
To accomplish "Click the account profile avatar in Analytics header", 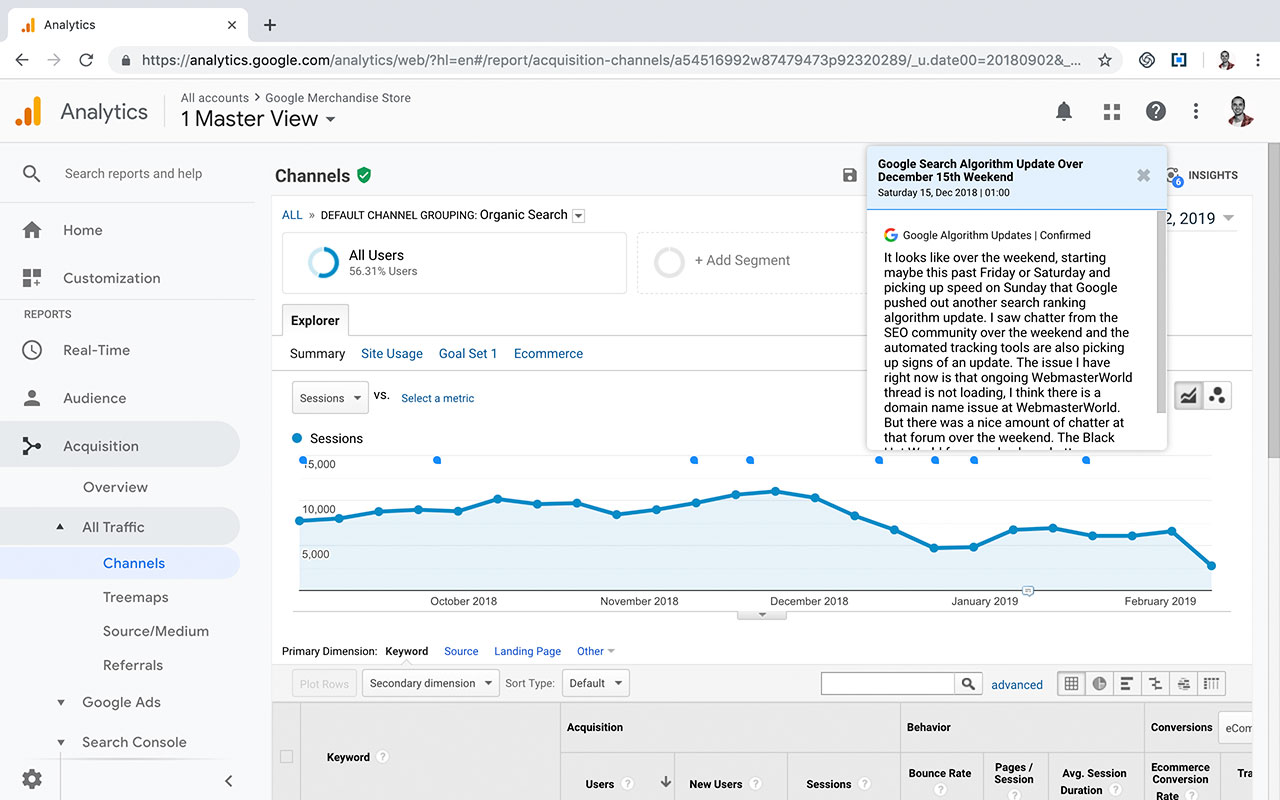I will tap(1241, 111).
